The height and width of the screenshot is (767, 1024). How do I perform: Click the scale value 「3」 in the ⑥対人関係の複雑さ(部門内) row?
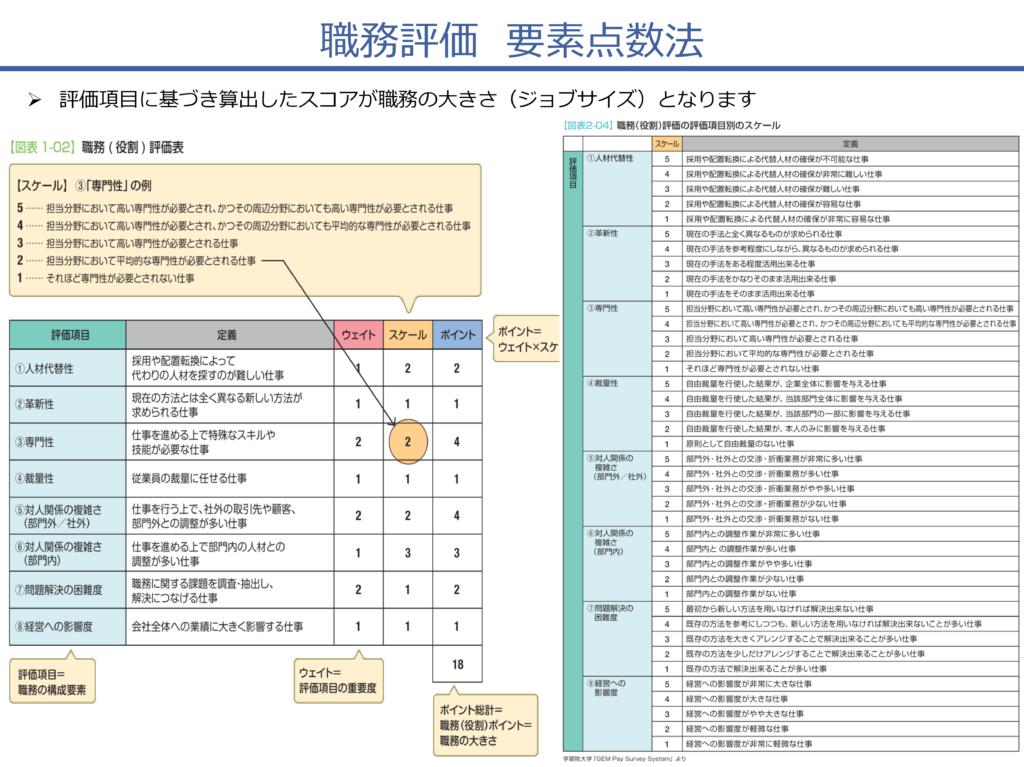408,553
